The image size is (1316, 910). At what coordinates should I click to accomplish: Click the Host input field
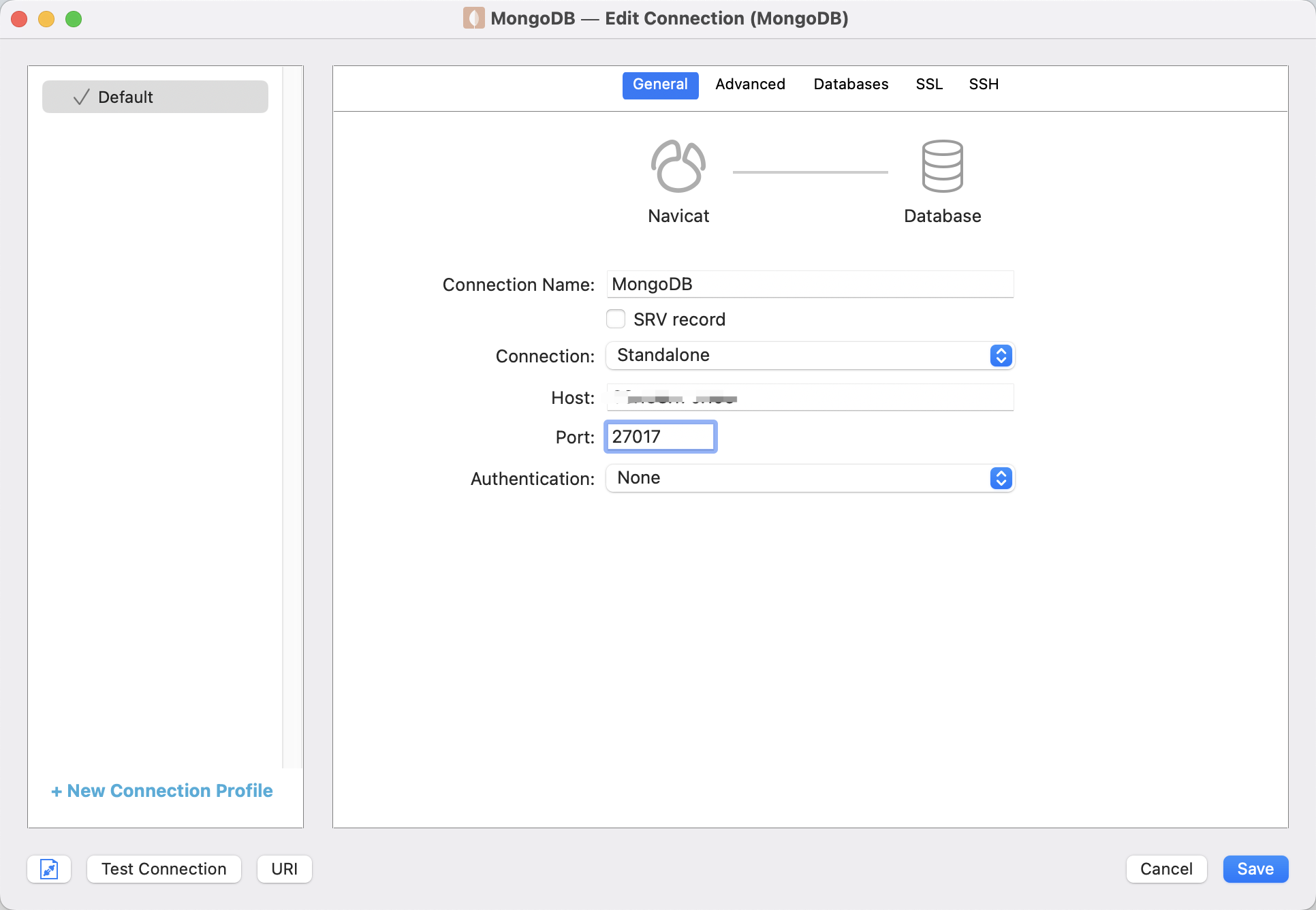tap(810, 397)
